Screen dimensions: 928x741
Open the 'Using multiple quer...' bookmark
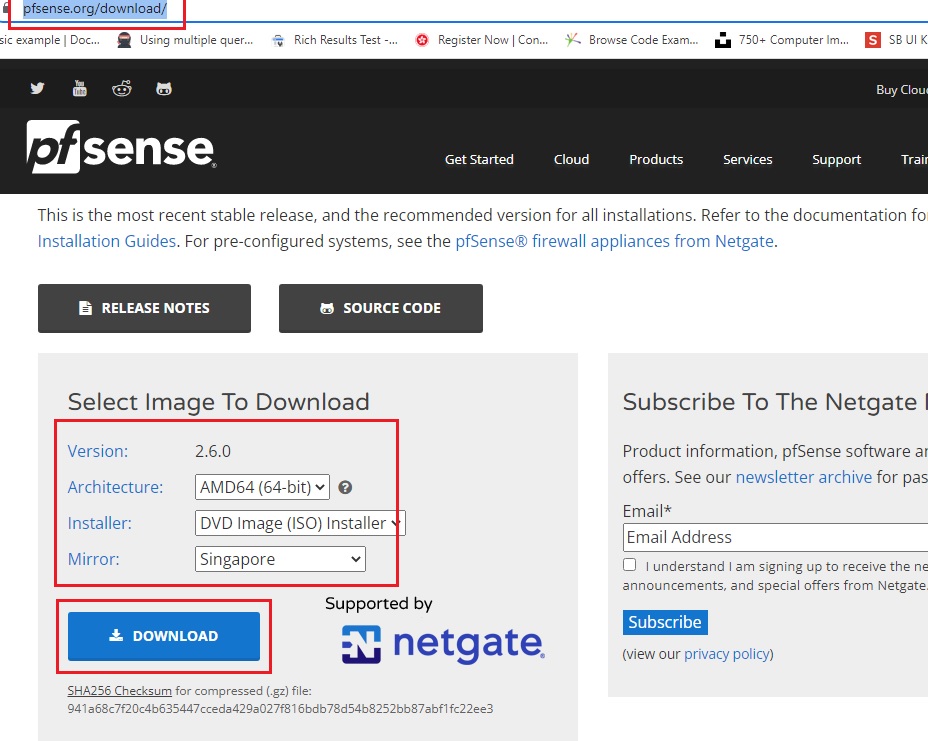(x=185, y=40)
